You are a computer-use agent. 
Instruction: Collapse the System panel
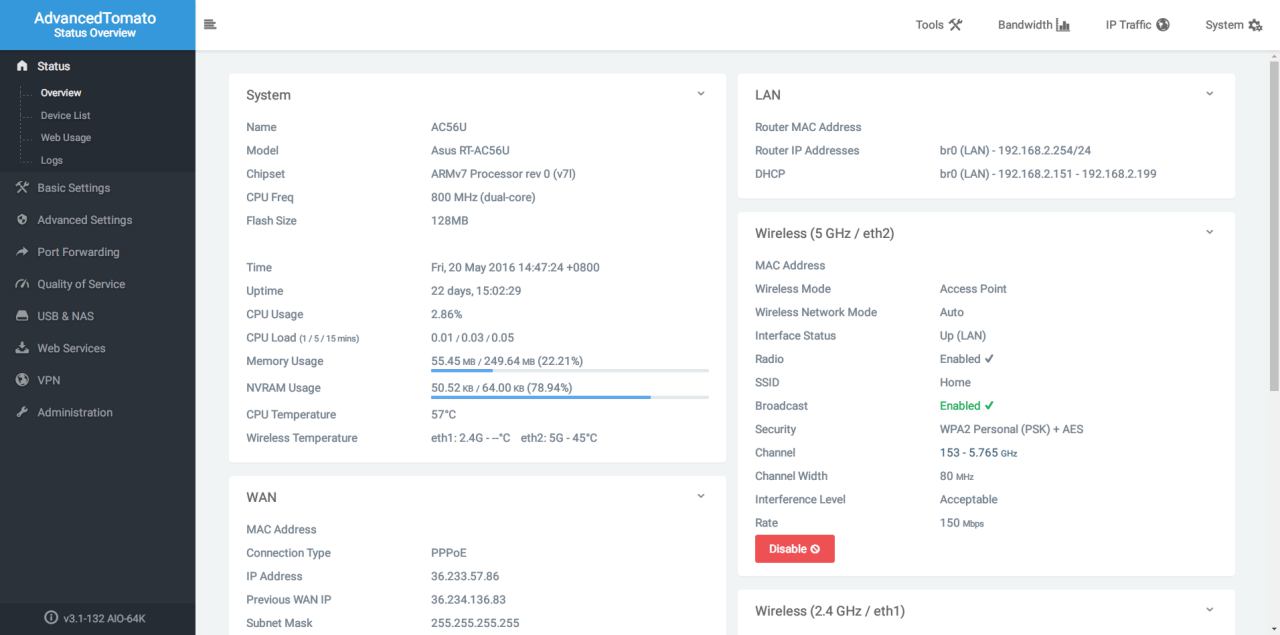(700, 94)
